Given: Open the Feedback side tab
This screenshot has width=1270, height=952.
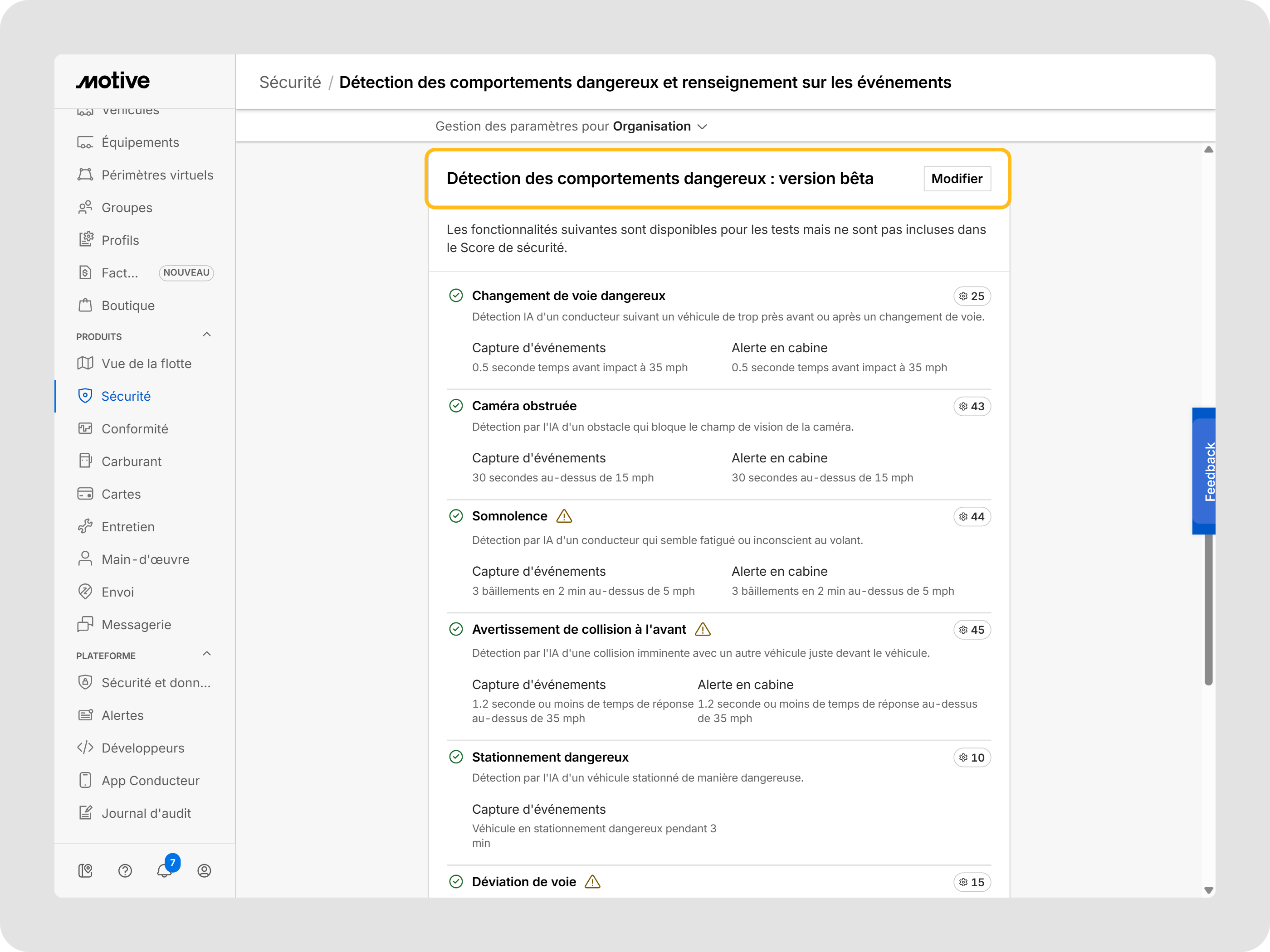Looking at the screenshot, I should 1205,471.
